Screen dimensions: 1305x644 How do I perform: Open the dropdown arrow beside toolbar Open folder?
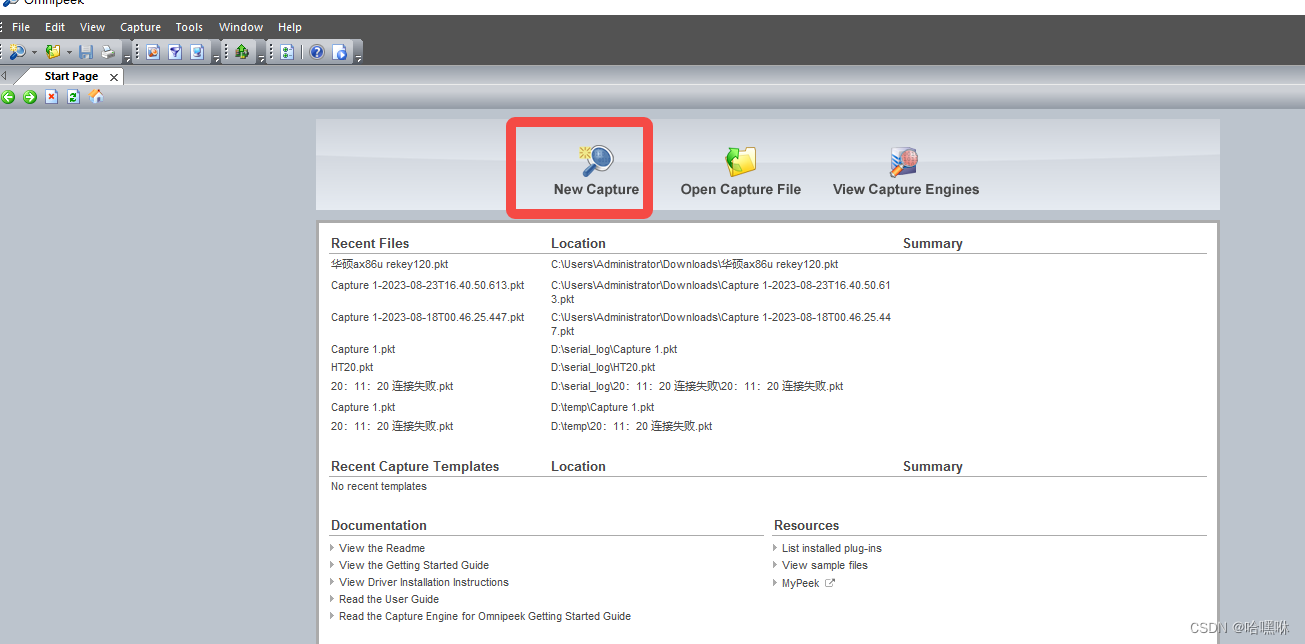[69, 52]
